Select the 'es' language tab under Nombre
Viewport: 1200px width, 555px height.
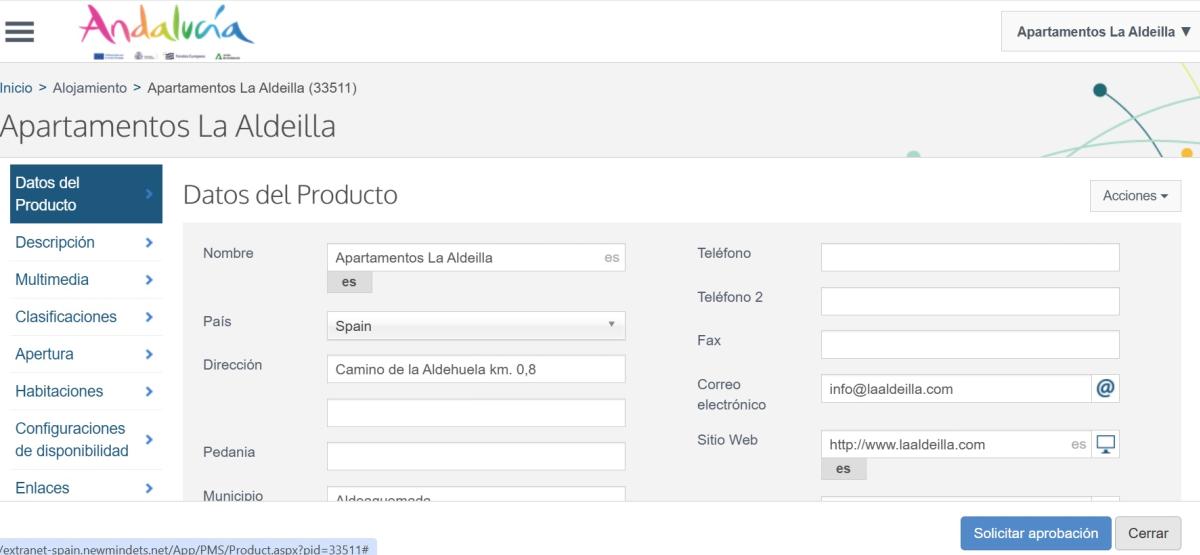(349, 282)
